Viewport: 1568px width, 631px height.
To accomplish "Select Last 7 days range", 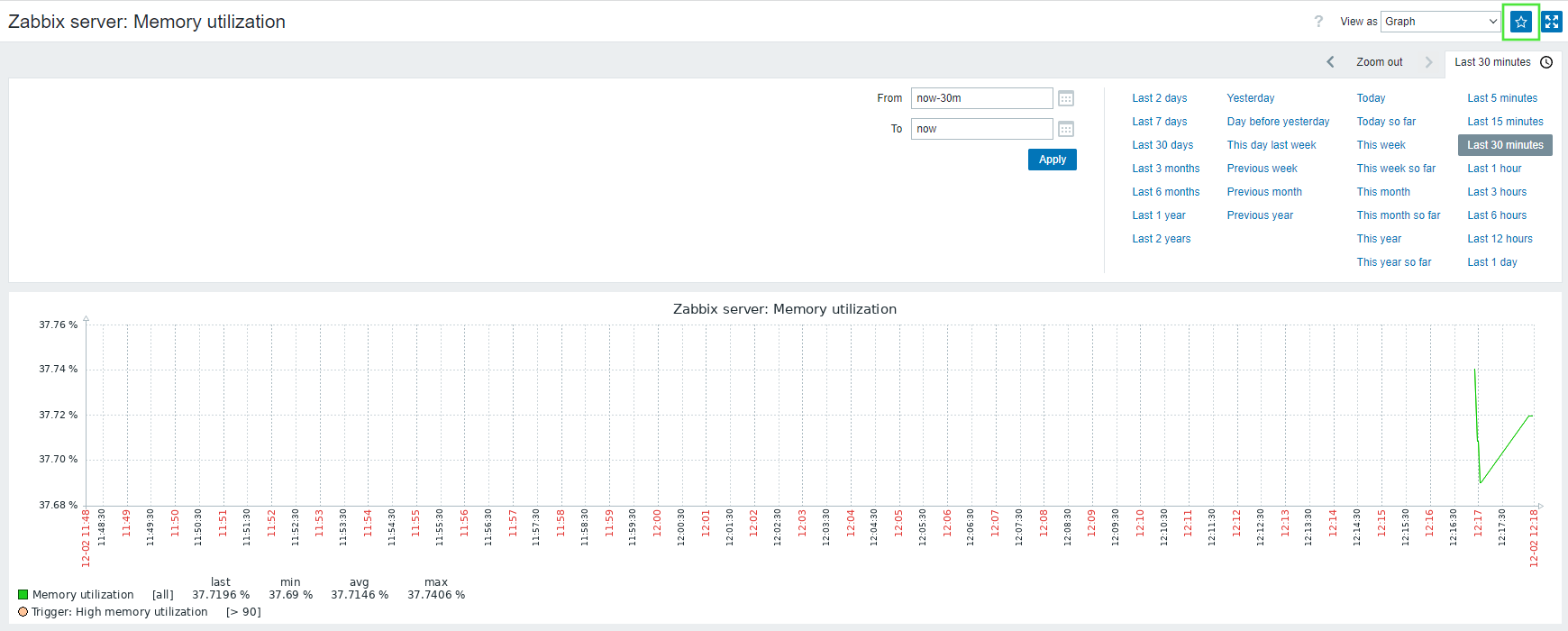I will (x=1160, y=122).
